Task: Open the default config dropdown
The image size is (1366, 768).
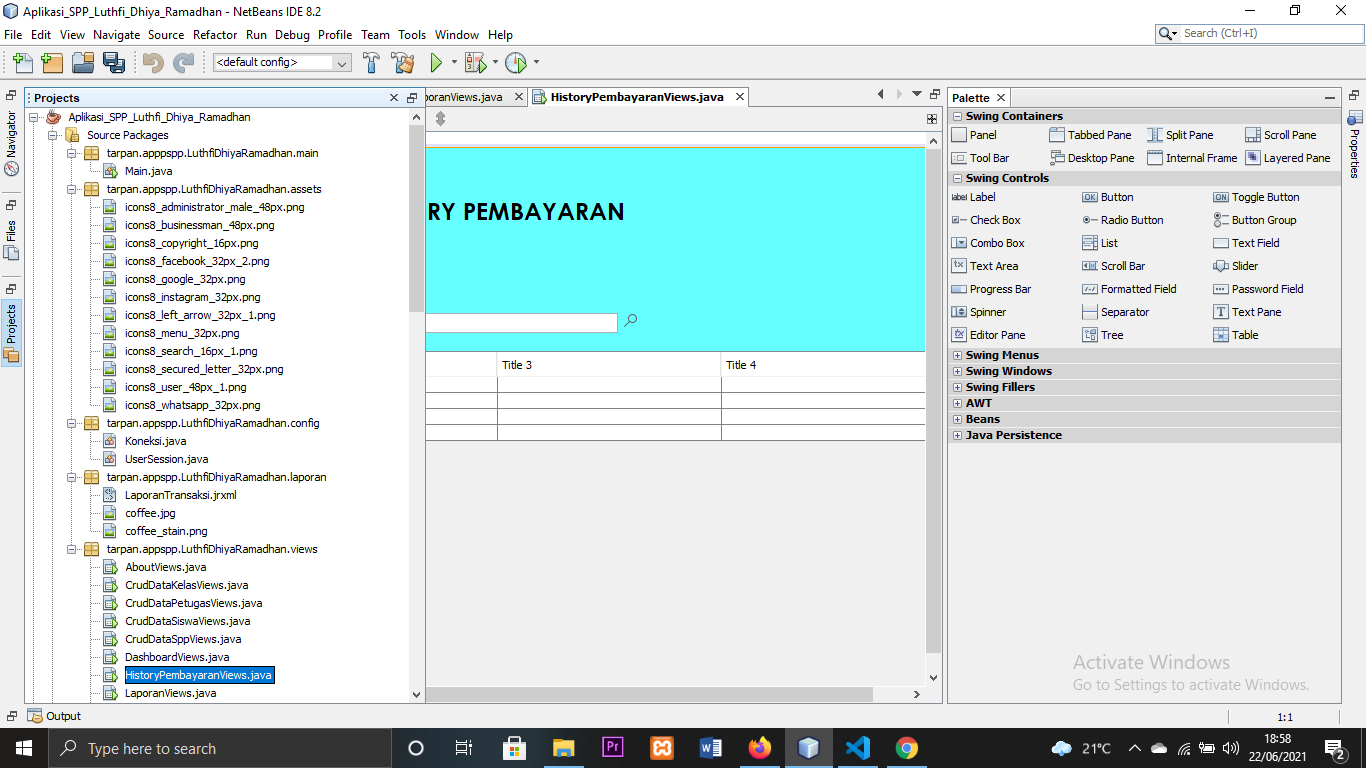Action: (x=344, y=61)
